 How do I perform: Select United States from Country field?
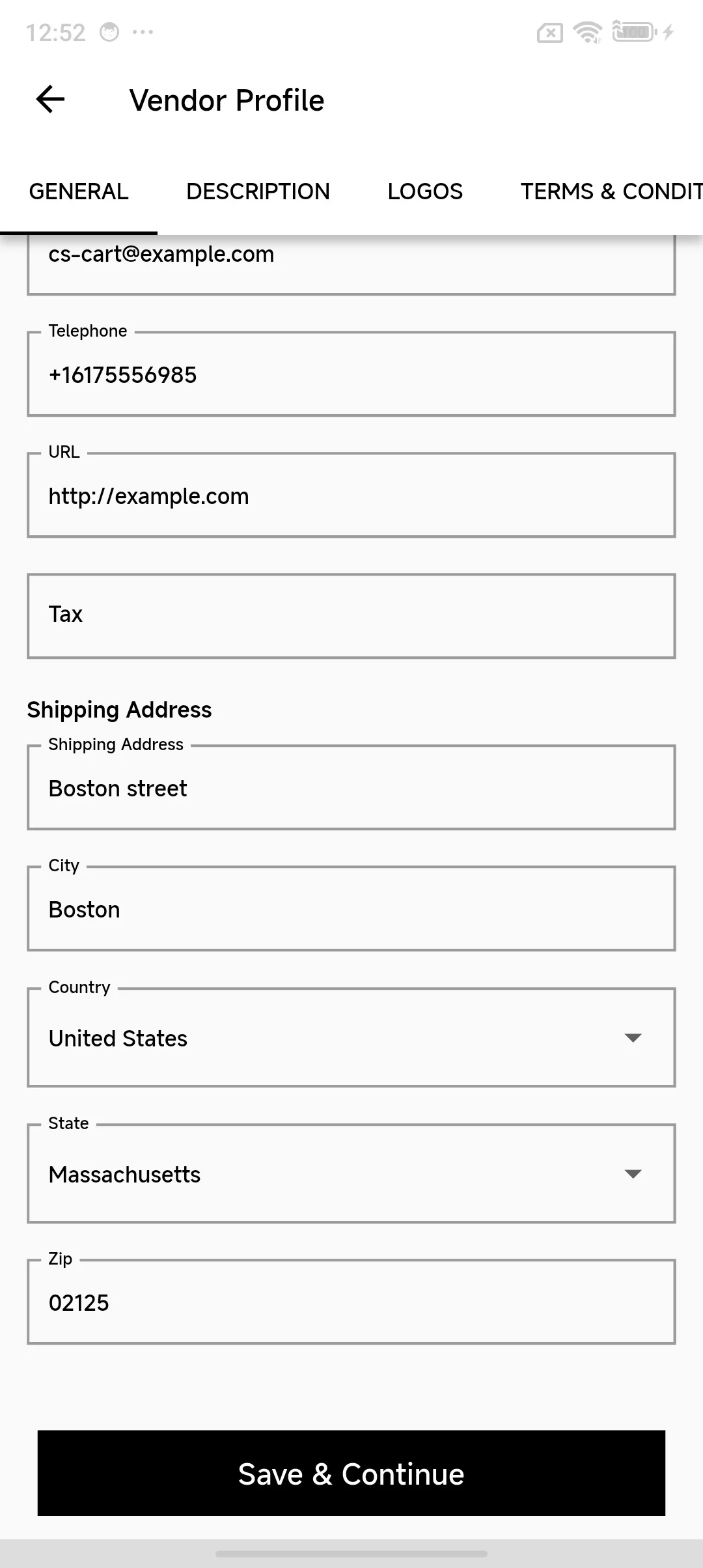pos(260,1037)
